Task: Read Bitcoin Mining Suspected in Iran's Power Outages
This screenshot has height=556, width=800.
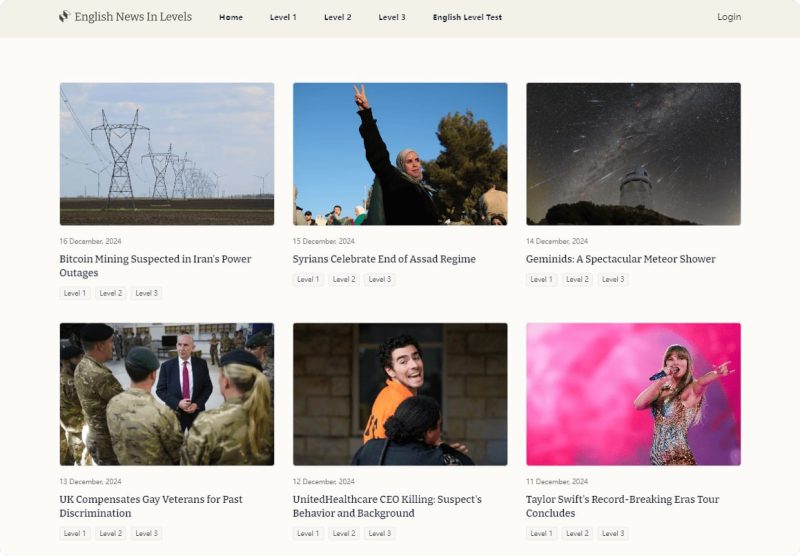Action: [155, 266]
